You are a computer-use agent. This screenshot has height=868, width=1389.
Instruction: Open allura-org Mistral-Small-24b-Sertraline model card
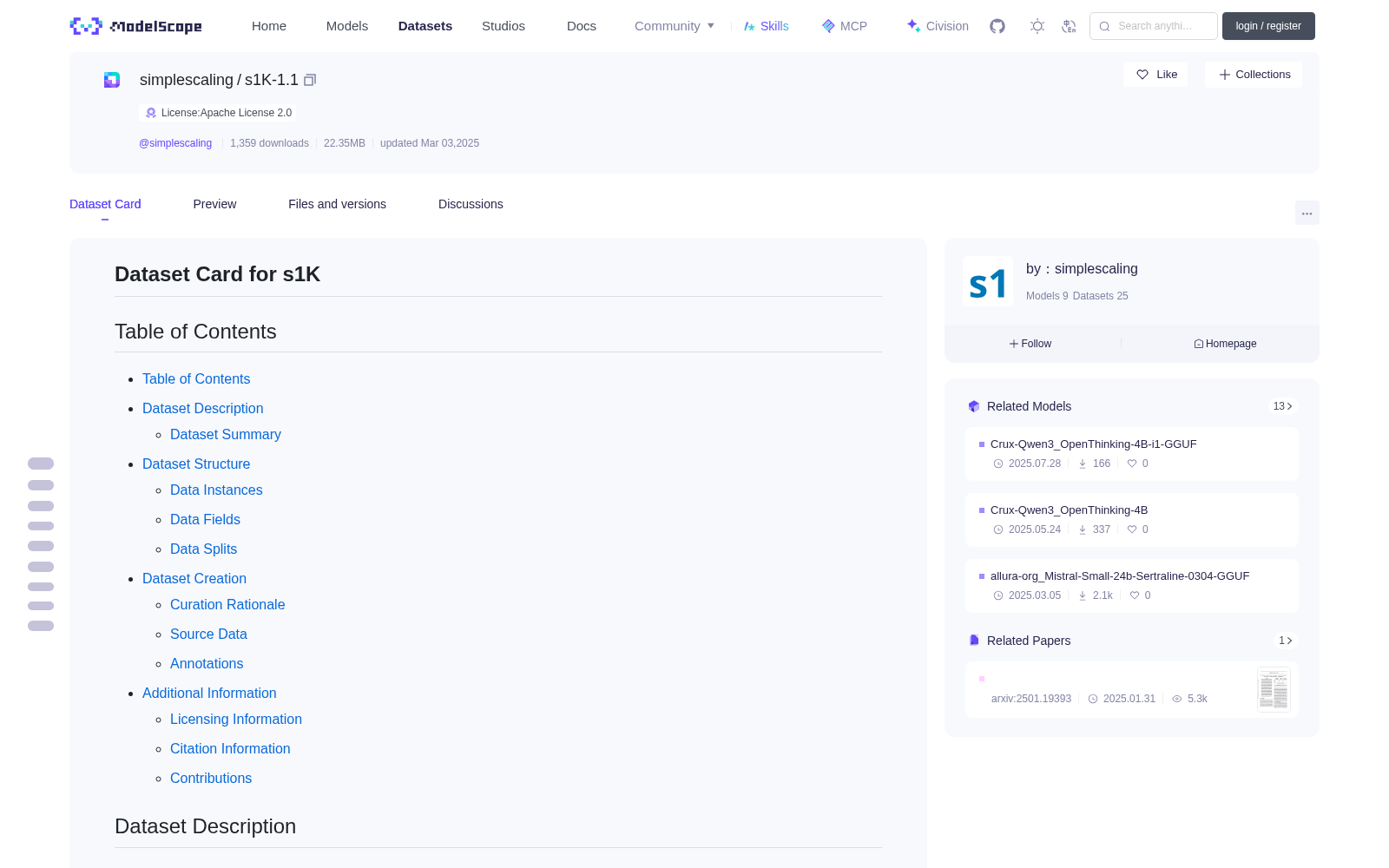tap(1132, 586)
